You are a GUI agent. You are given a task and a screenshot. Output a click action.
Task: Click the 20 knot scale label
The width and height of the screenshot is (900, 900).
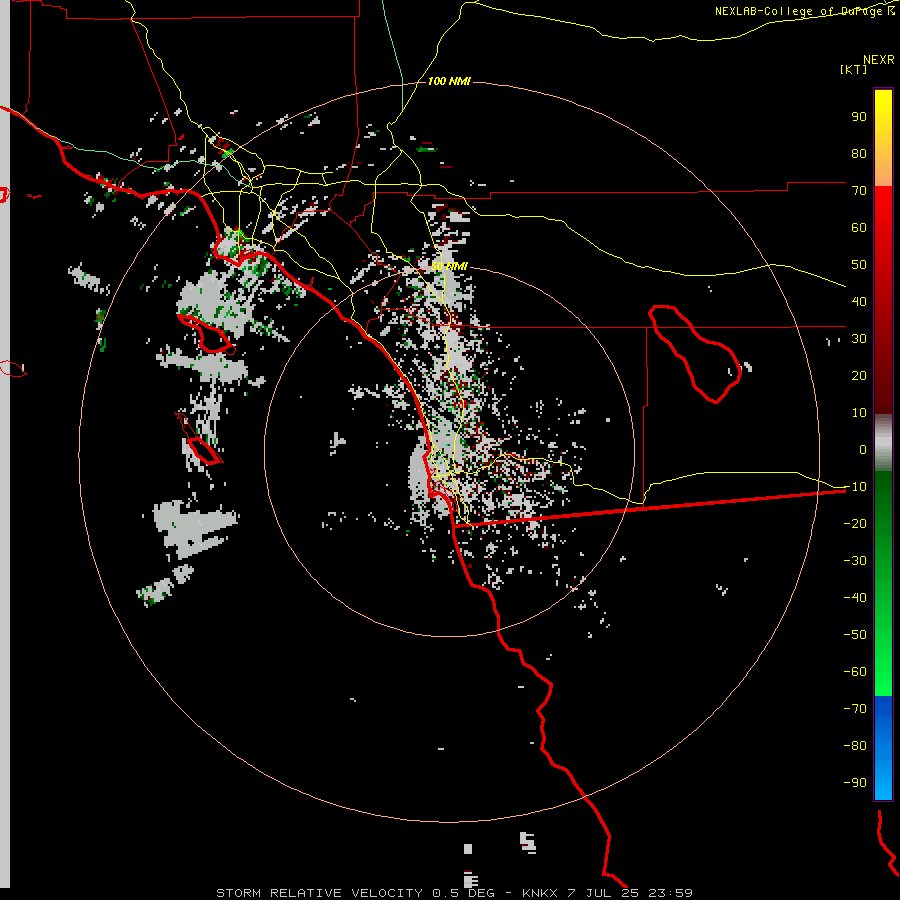click(859, 375)
